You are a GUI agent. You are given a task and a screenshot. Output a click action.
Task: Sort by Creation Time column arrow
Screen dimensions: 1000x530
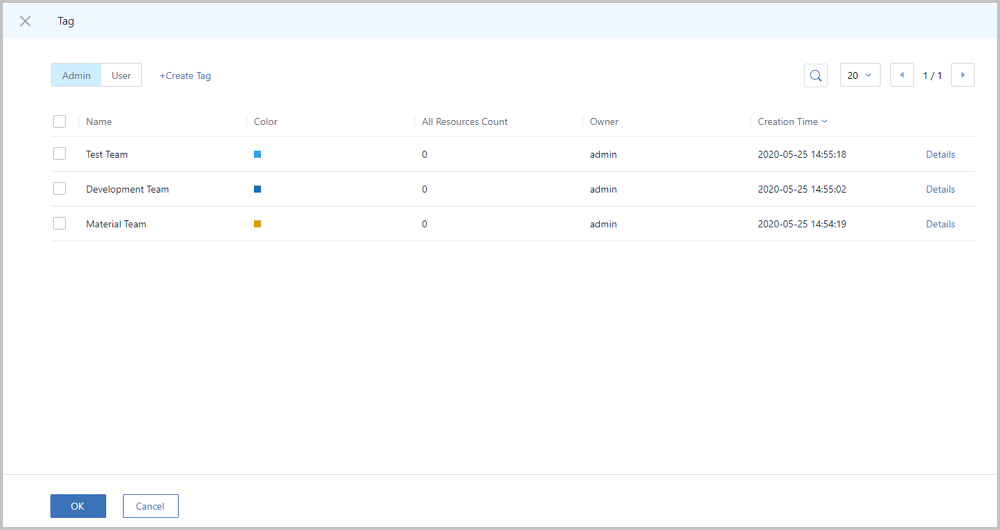pyautogui.click(x=825, y=121)
